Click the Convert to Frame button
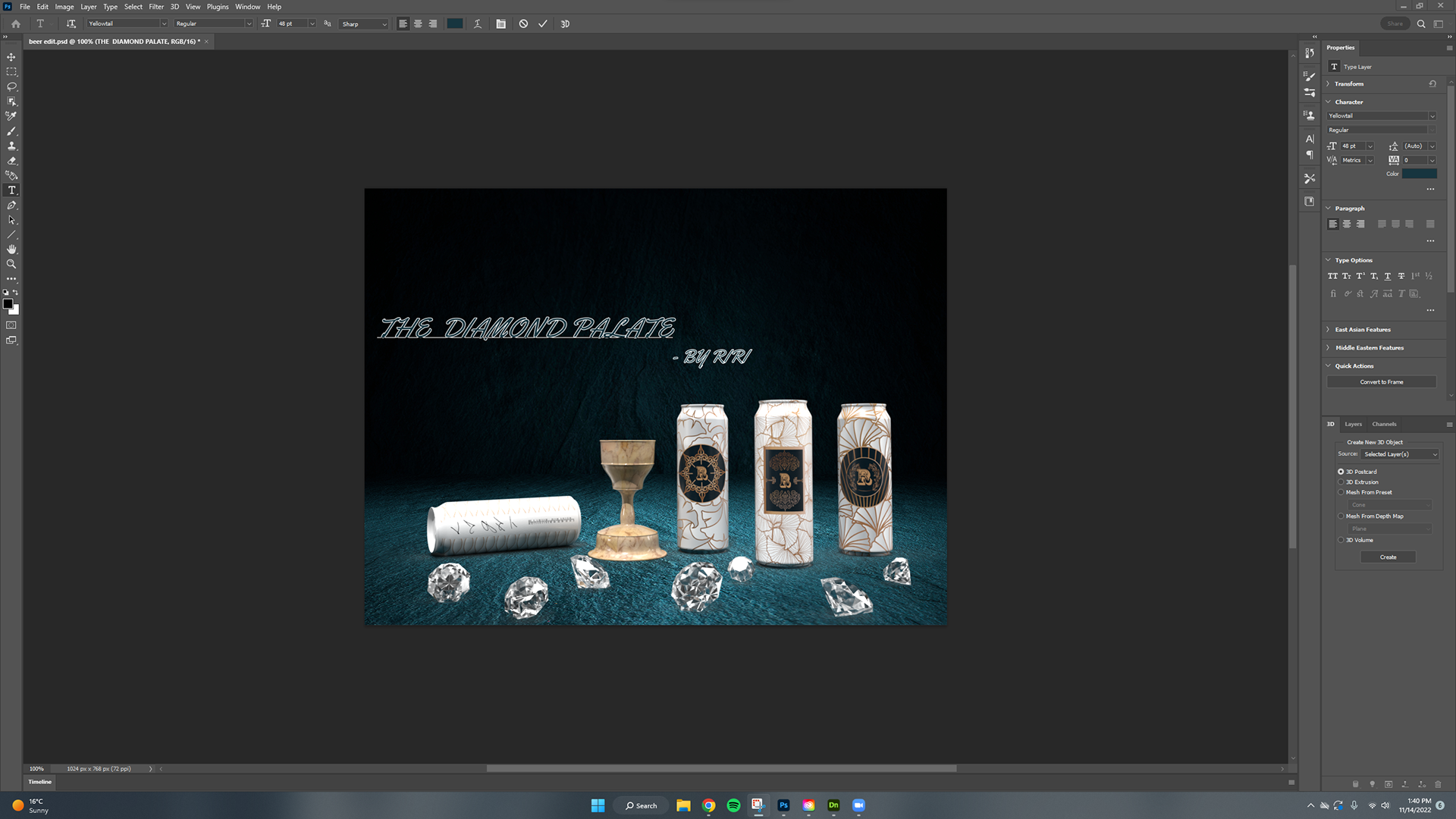The height and width of the screenshot is (819, 1456). [x=1381, y=382]
